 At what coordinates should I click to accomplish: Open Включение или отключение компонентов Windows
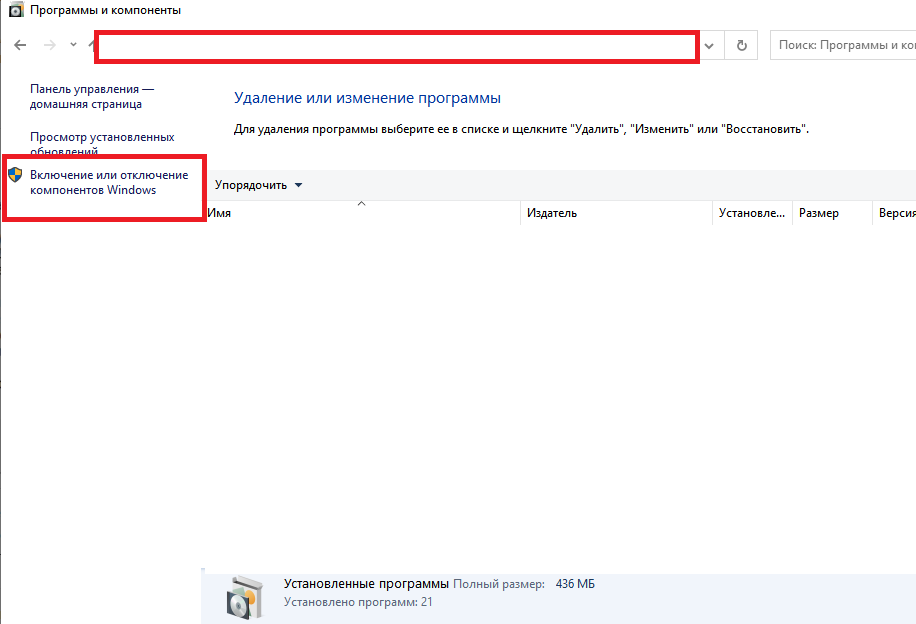tap(108, 182)
